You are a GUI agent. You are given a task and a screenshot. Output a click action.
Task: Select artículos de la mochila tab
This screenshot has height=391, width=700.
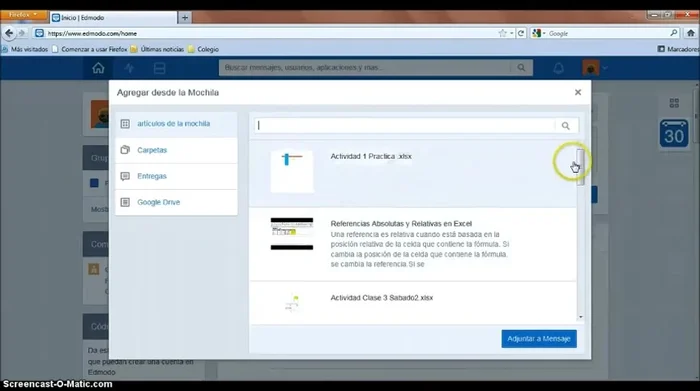(x=176, y=124)
